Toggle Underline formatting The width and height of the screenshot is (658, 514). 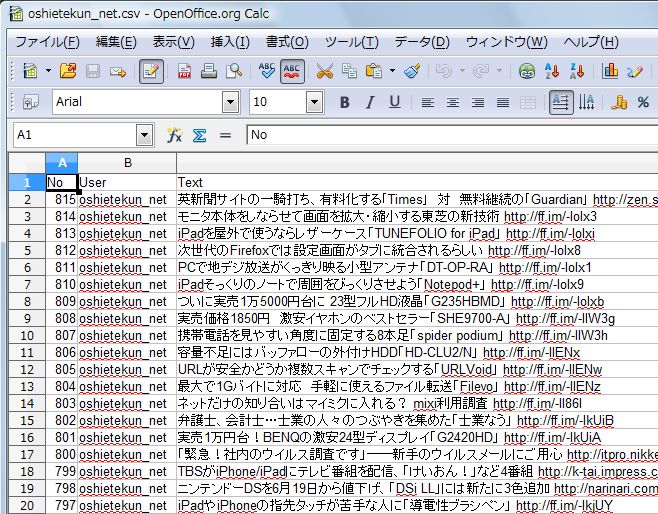click(394, 102)
